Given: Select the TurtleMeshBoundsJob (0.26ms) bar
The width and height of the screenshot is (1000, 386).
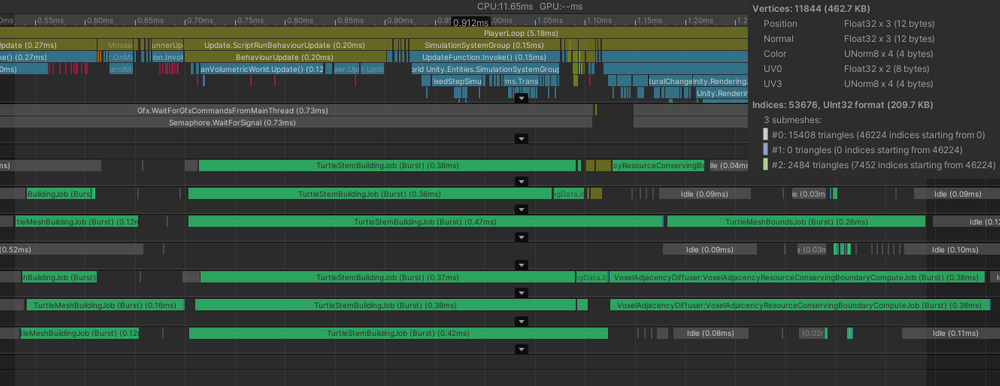Looking at the screenshot, I should click(x=796, y=221).
